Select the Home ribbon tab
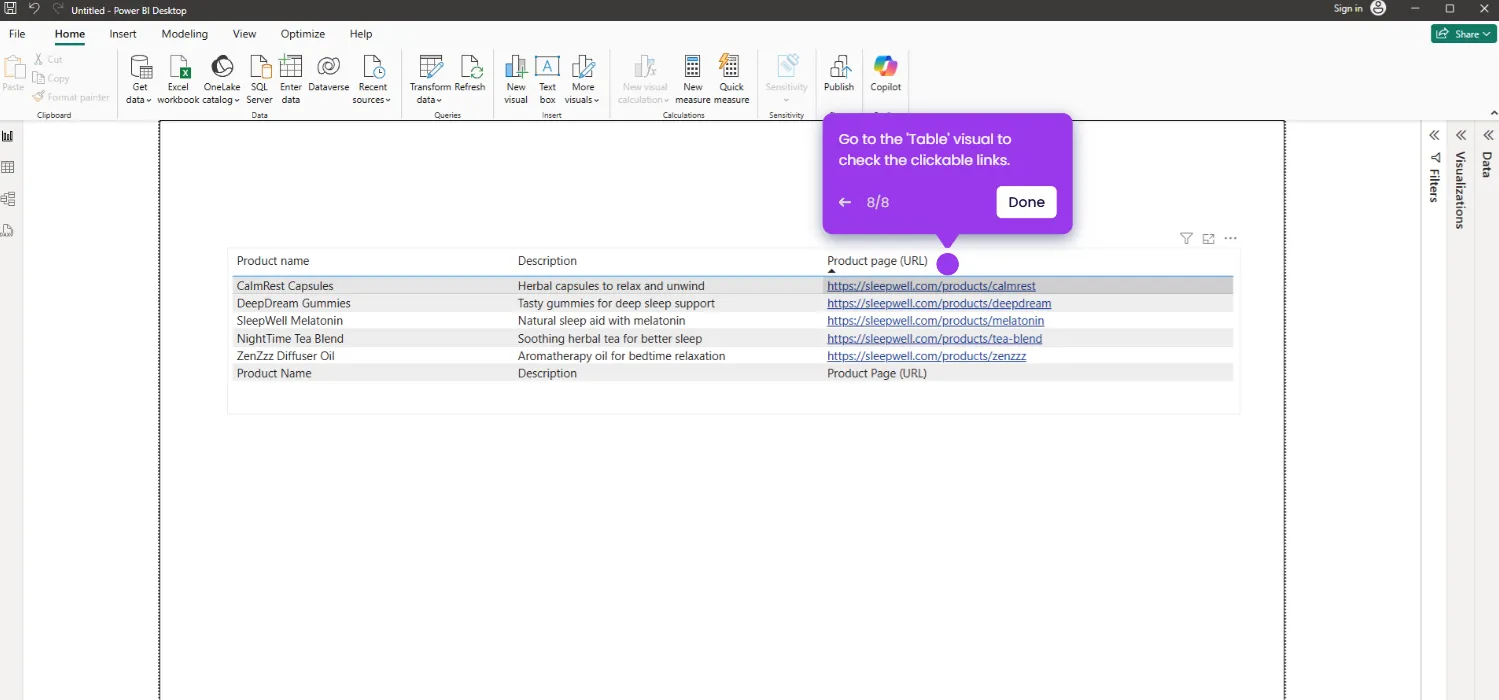Image resolution: width=1499 pixels, height=700 pixels. pyautogui.click(x=70, y=34)
